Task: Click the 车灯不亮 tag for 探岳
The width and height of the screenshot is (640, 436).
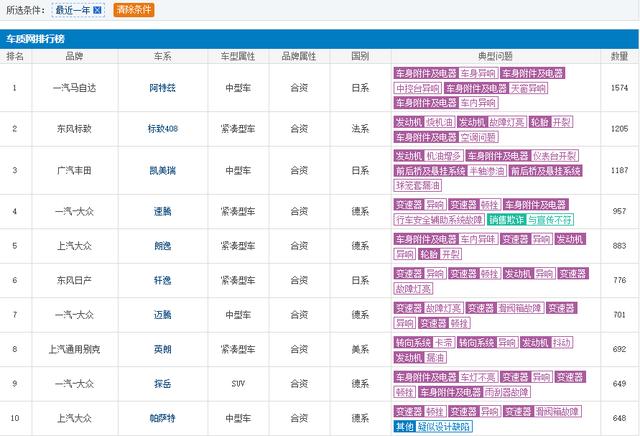Action: pos(478,377)
